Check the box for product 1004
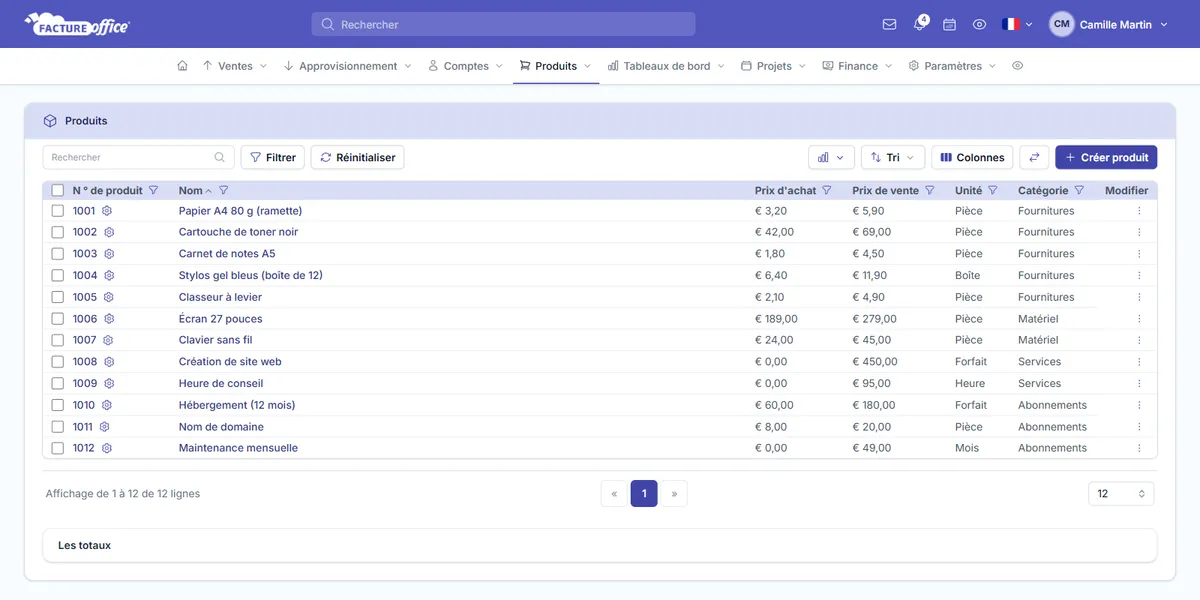Image resolution: width=1200 pixels, height=600 pixels. (x=58, y=275)
